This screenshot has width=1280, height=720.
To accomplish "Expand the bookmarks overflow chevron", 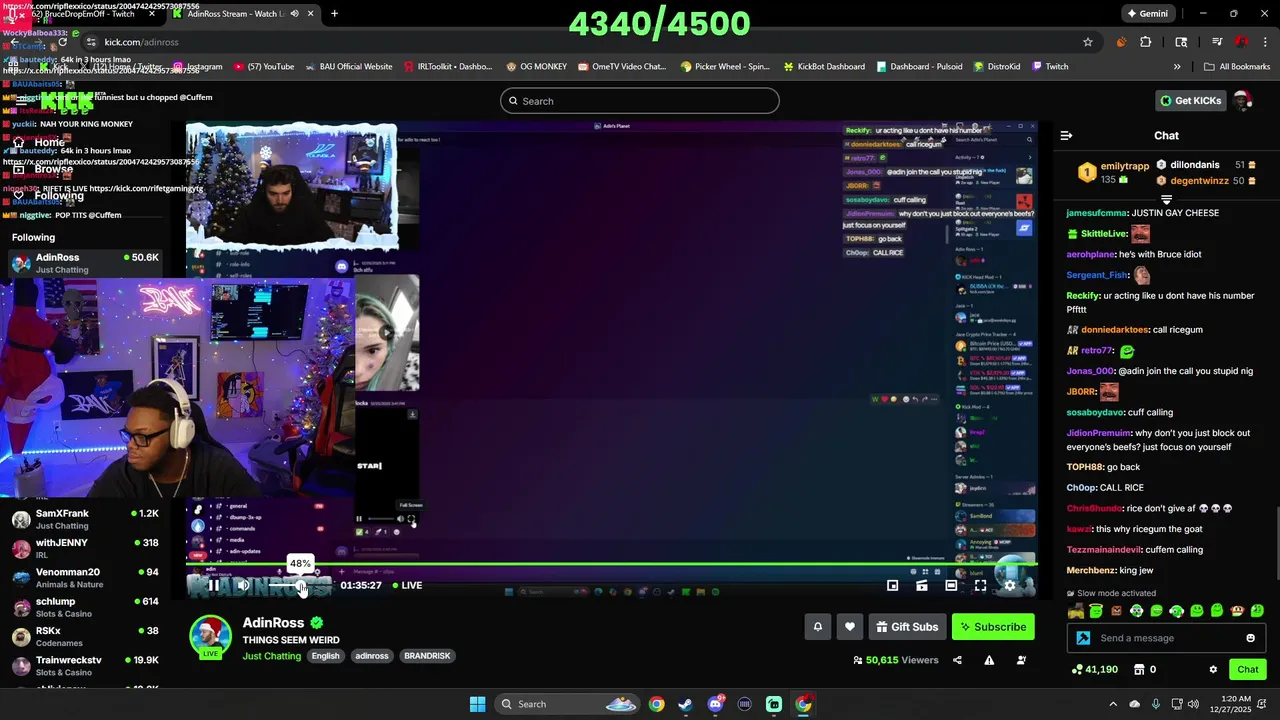I will click(1177, 67).
